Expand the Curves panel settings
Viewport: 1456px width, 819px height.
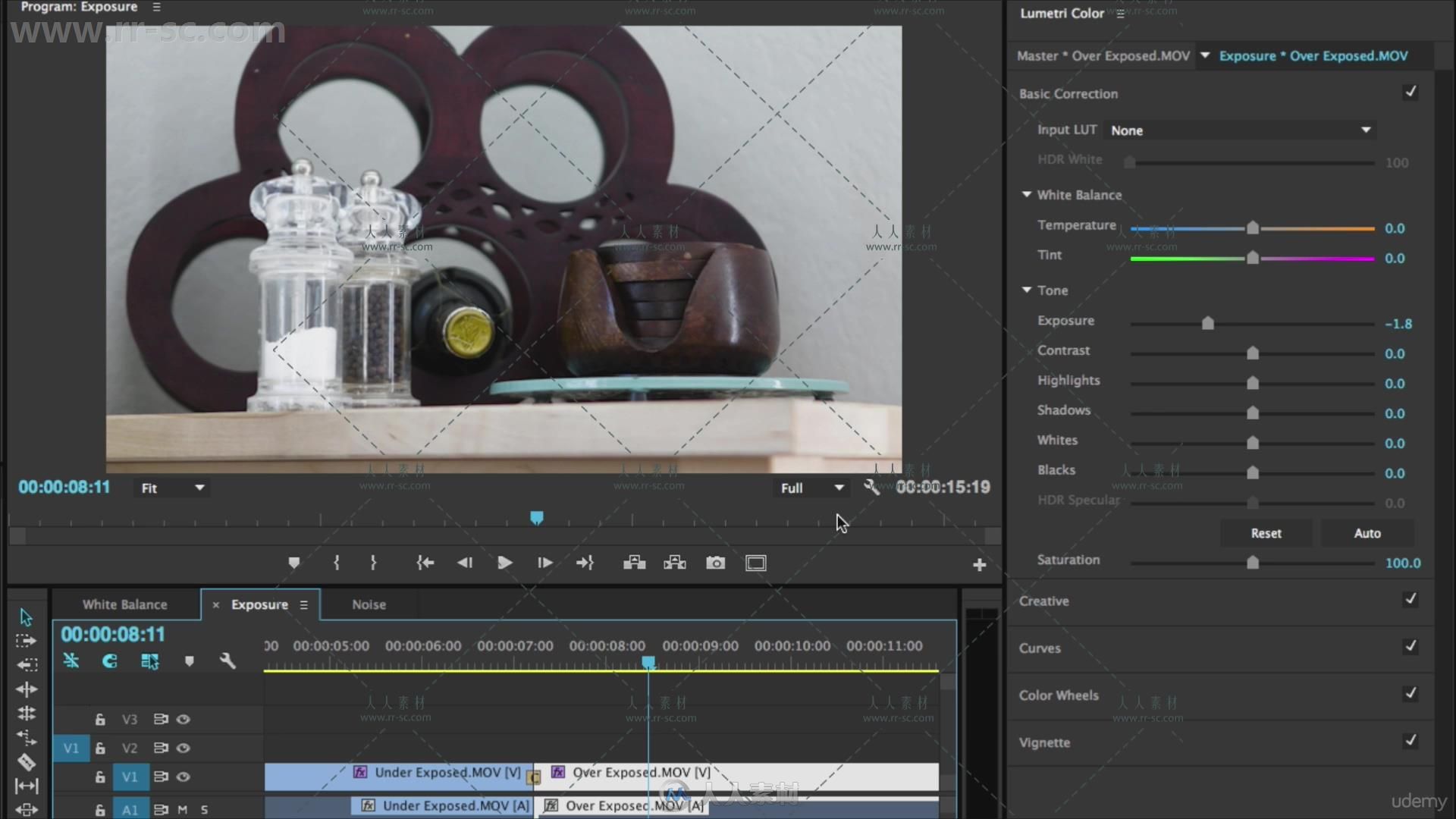1039,648
